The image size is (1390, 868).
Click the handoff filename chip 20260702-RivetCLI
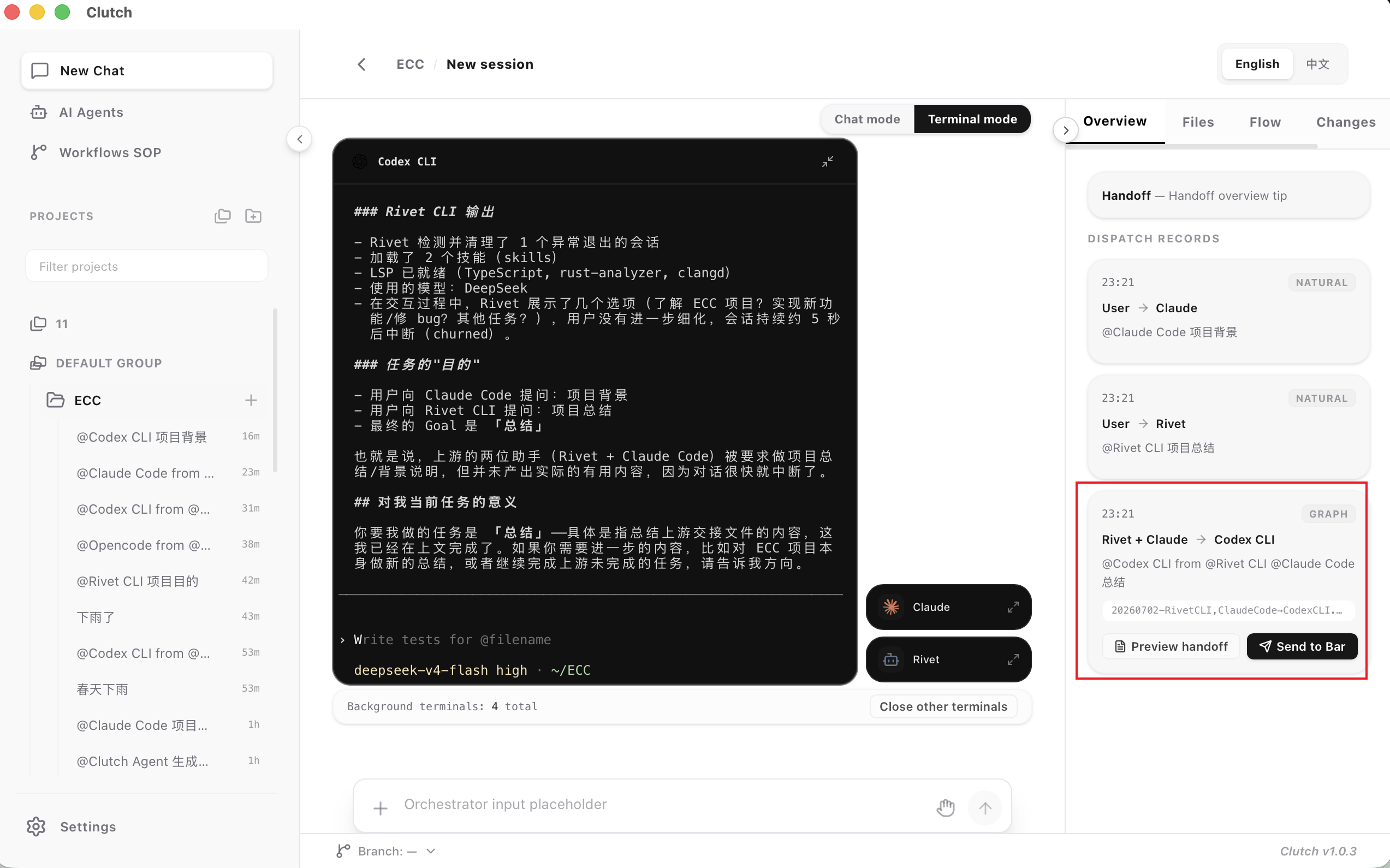tap(1228, 610)
